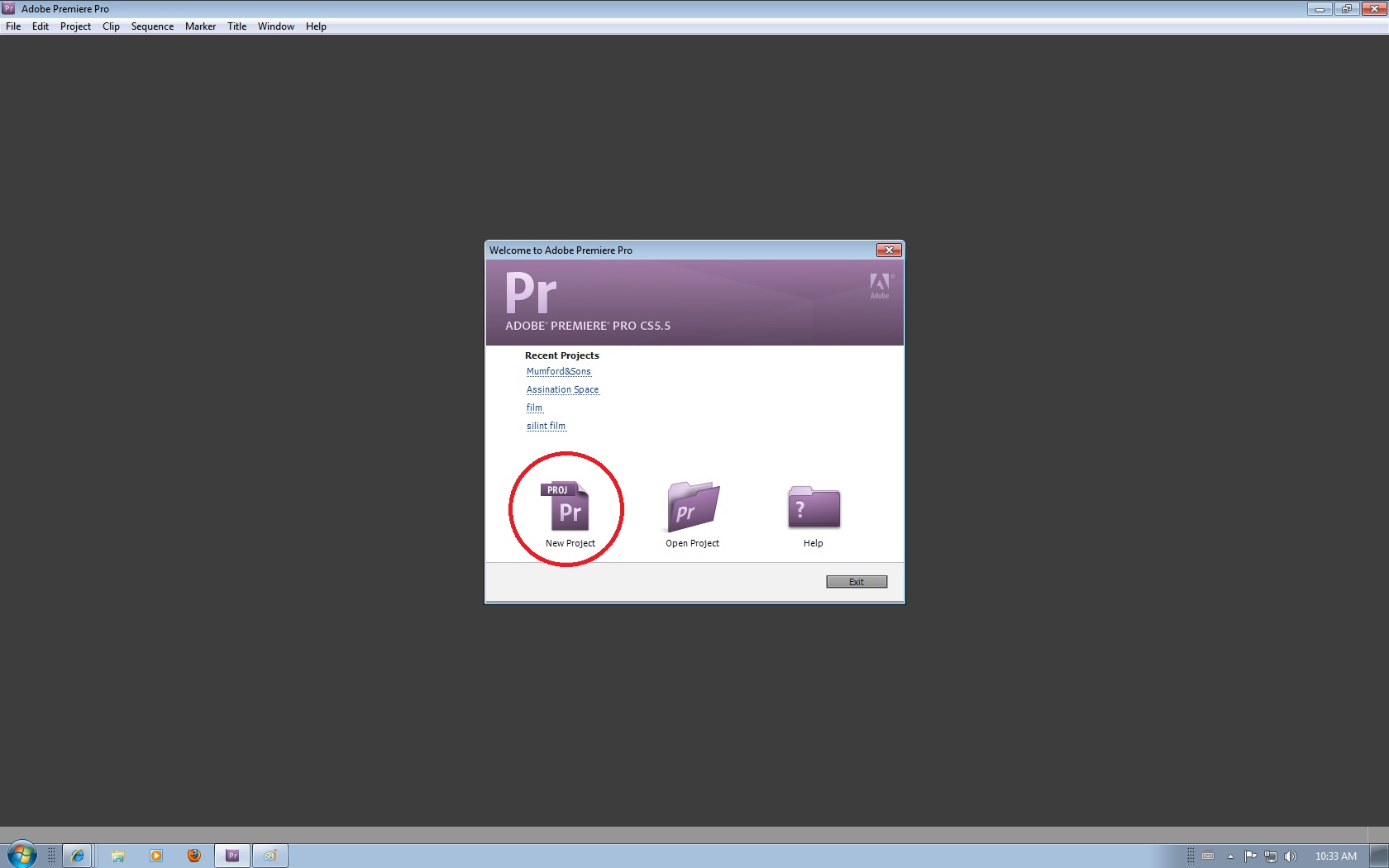This screenshot has height=868, width=1389.
Task: Open Windows Media Player from the taskbar
Action: pos(156,856)
